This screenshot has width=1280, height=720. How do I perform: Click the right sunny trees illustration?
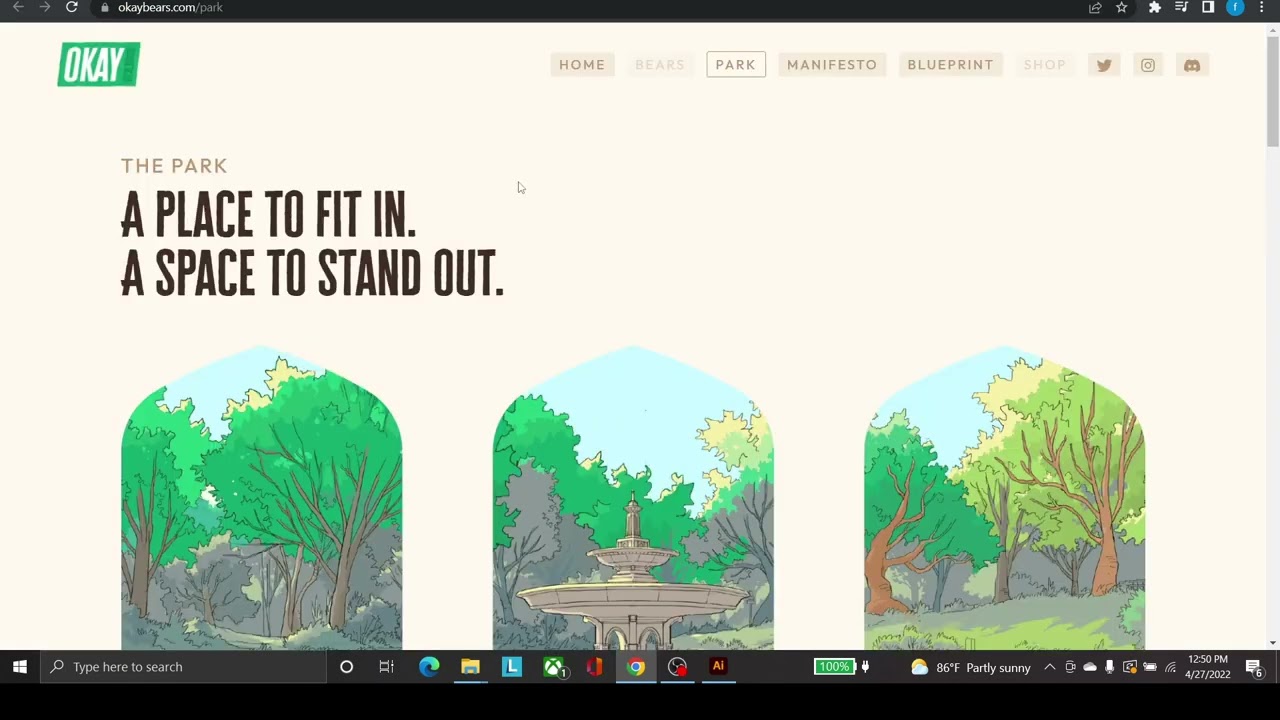click(1005, 498)
